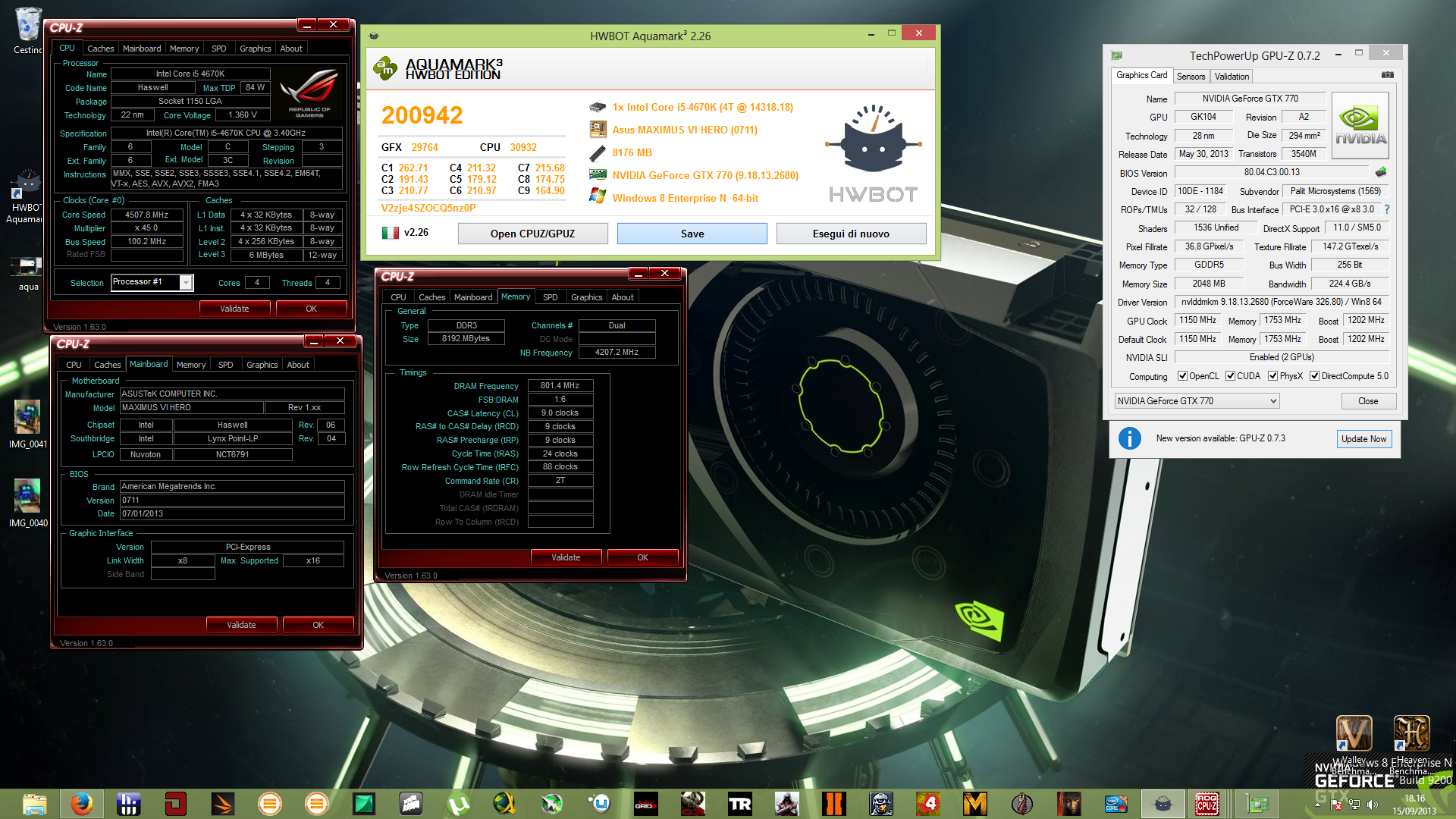Click the DRAM Frequency value 801.4 MHz
The width and height of the screenshot is (1456, 819).
pos(560,386)
